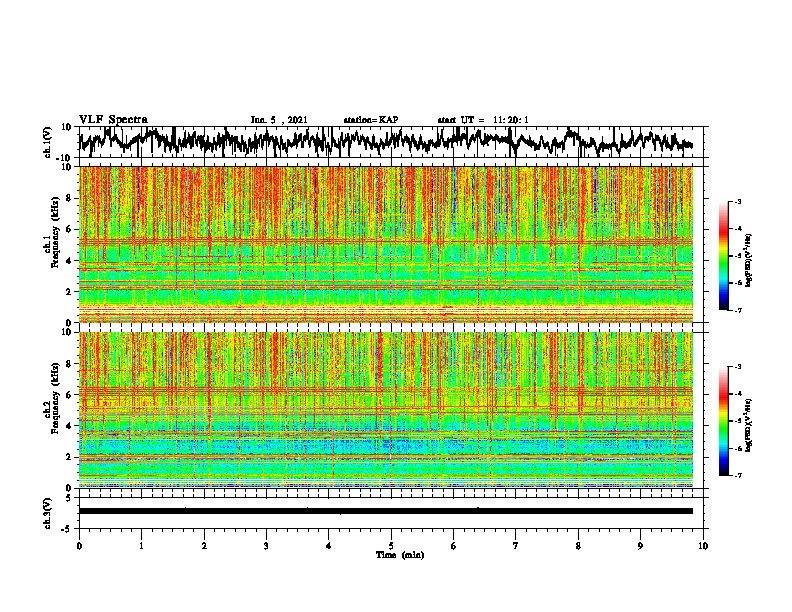The width and height of the screenshot is (792, 612).
Task: Click the '2' tick on the Time axis
Action: (x=204, y=546)
